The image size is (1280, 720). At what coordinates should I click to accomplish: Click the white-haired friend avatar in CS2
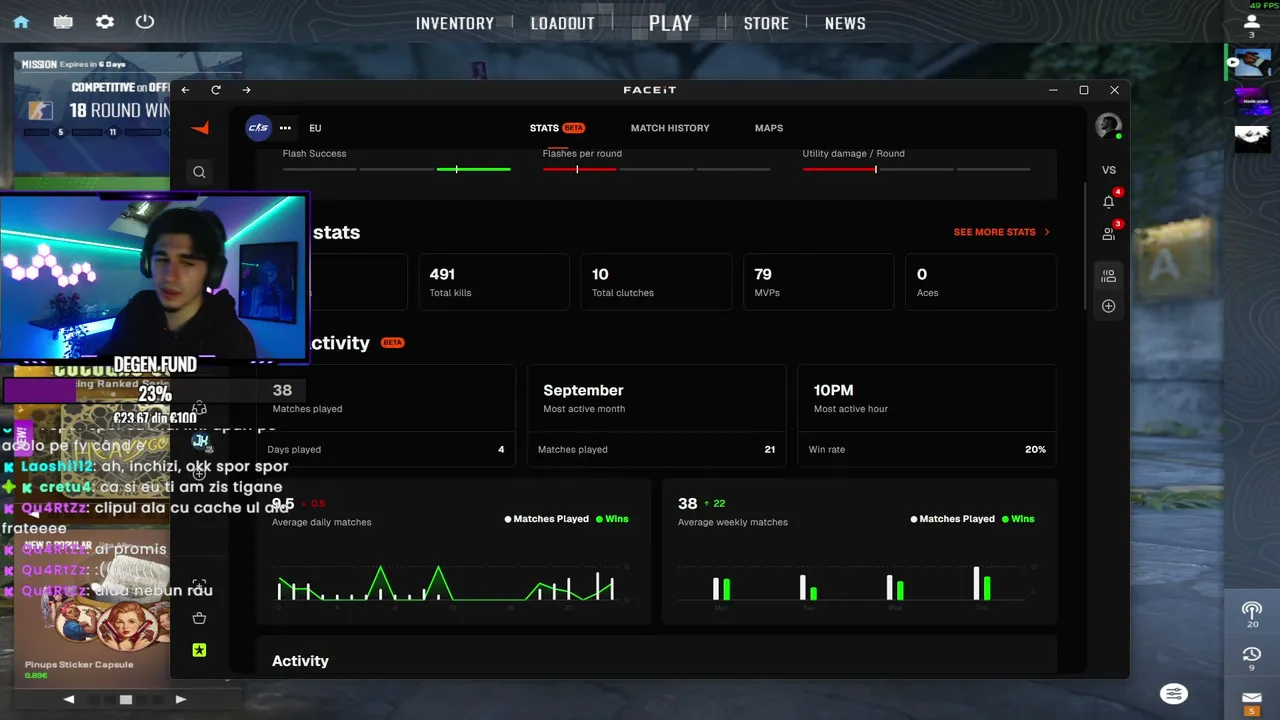click(1252, 138)
